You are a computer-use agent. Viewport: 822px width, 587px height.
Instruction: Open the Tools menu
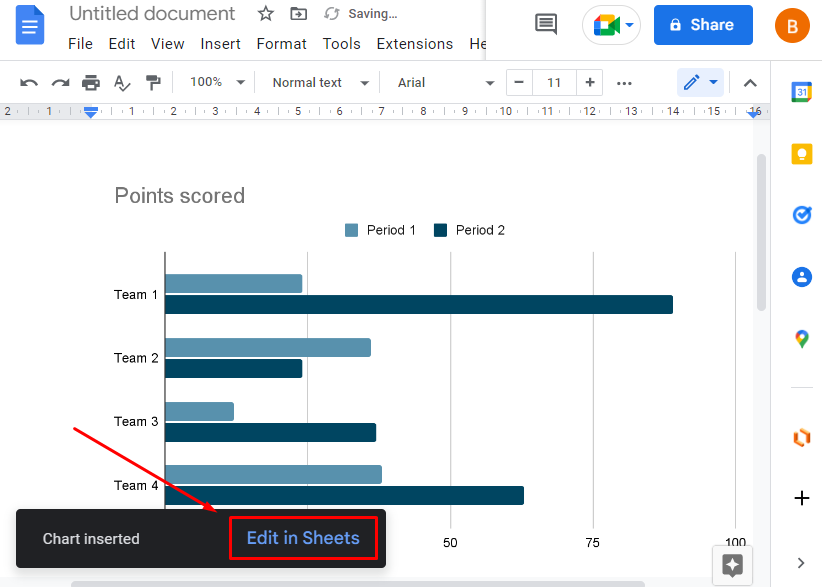pos(341,44)
